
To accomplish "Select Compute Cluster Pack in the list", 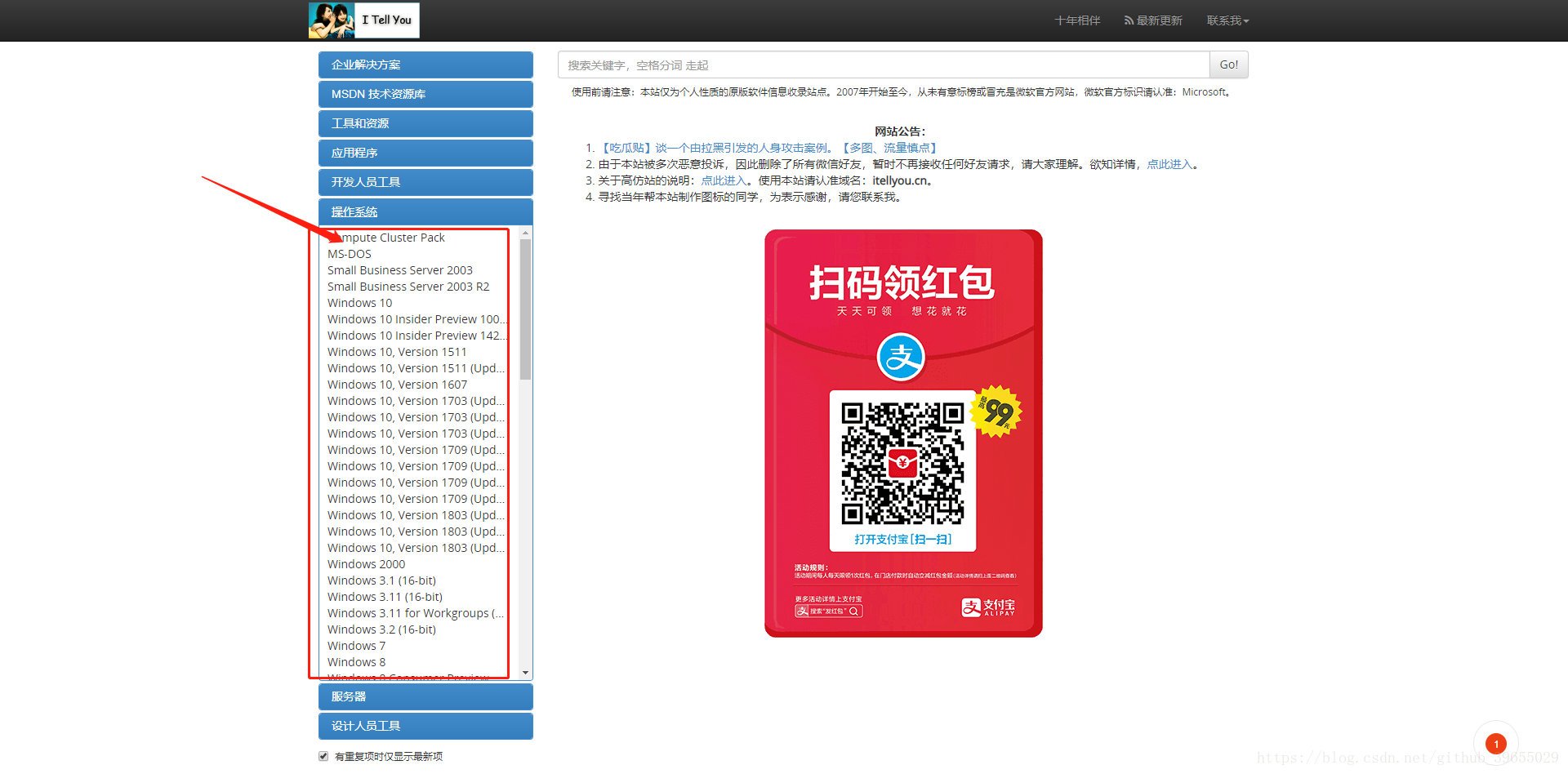I will click(386, 238).
